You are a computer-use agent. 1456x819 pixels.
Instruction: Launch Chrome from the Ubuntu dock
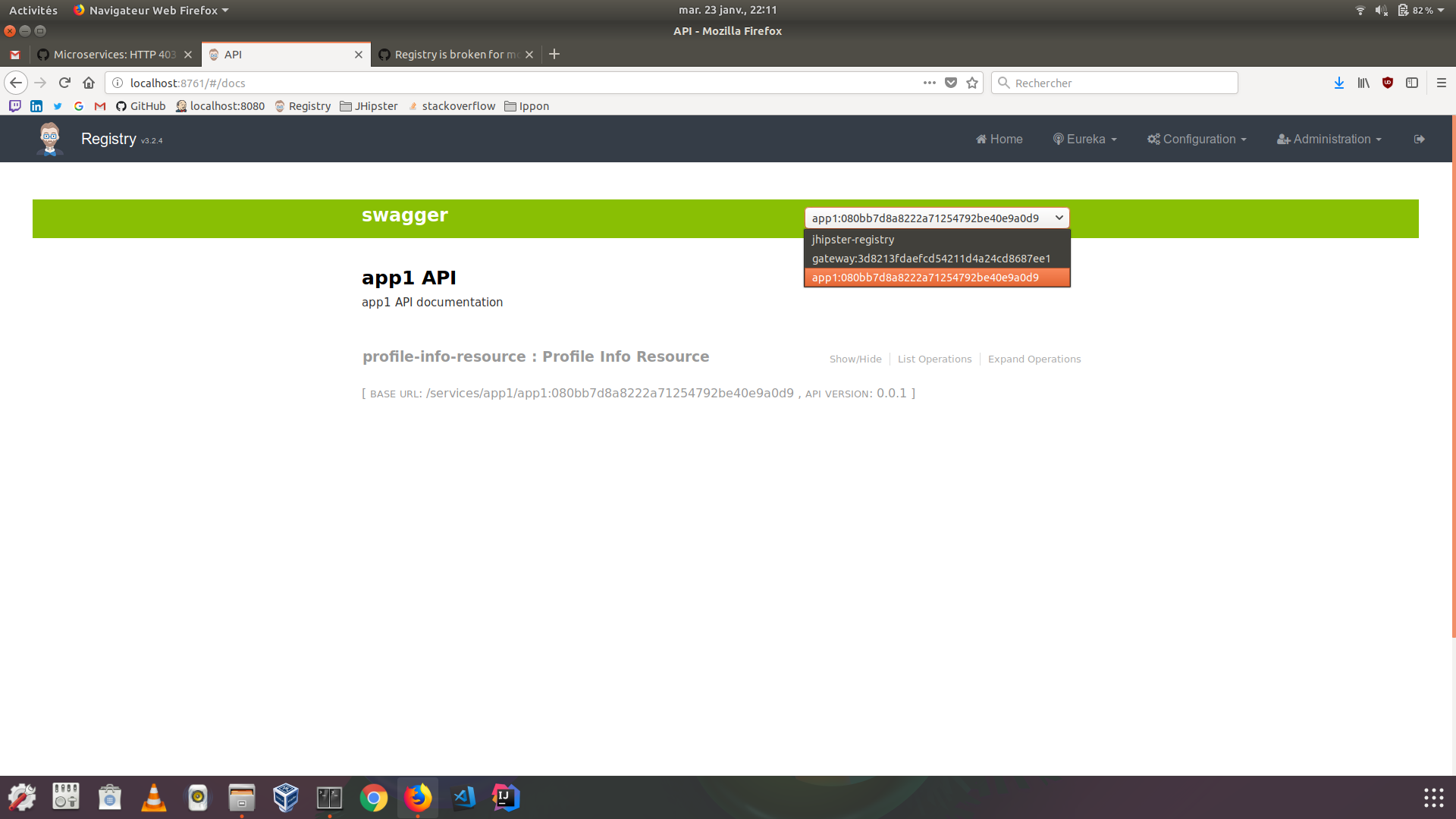pyautogui.click(x=374, y=798)
